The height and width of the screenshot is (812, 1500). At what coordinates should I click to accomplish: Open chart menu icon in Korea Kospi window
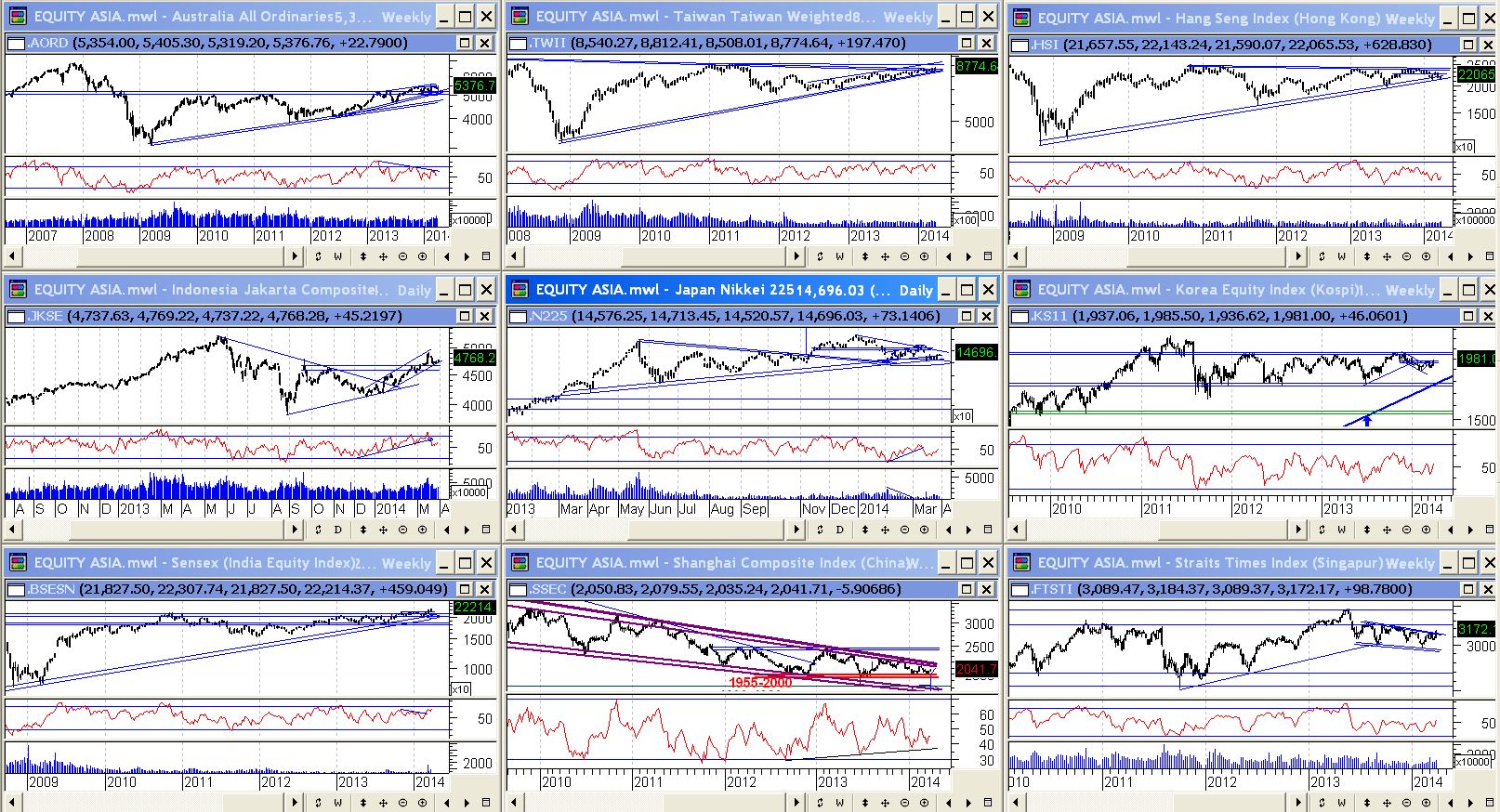pos(1489,530)
